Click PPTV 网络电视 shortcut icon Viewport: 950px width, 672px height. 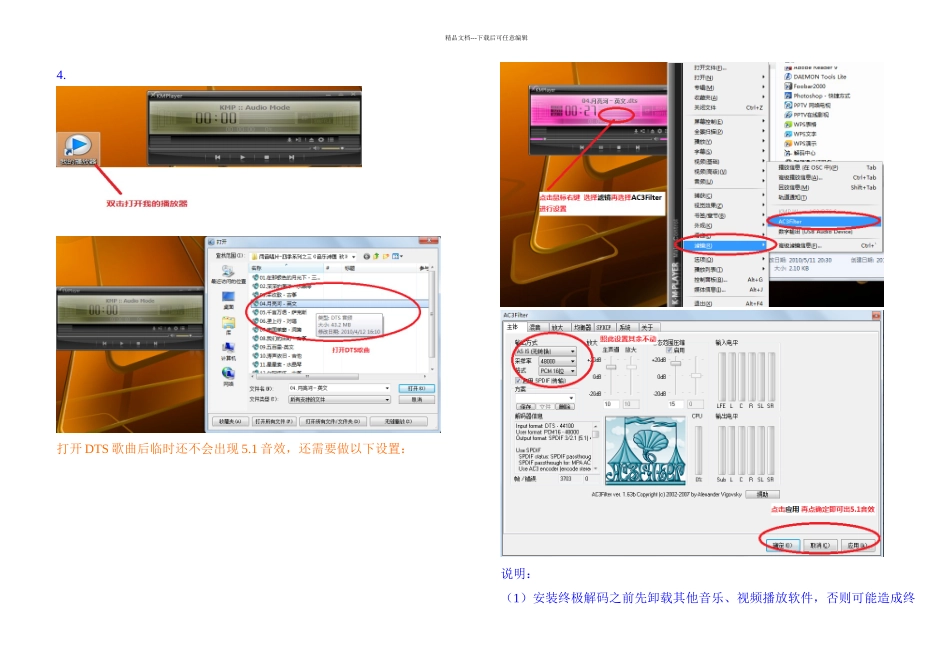tap(808, 105)
